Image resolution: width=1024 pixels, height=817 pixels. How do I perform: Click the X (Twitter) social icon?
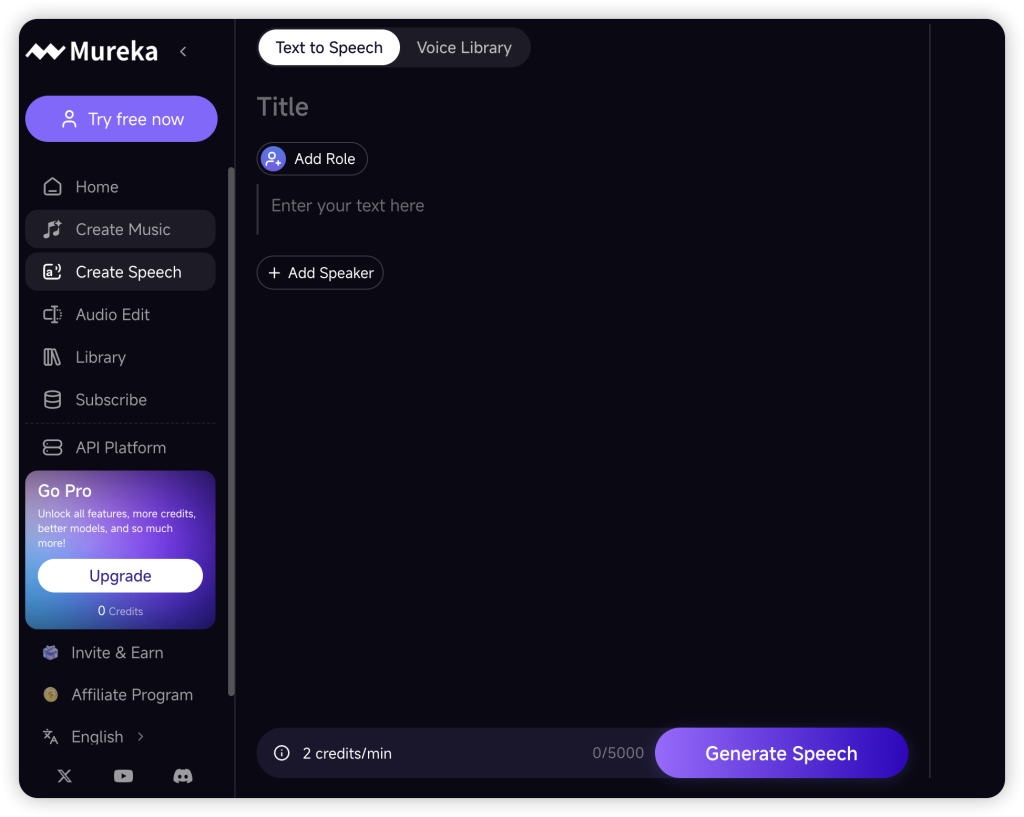(x=65, y=776)
